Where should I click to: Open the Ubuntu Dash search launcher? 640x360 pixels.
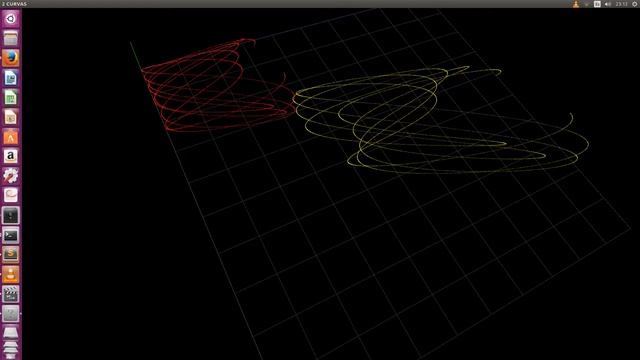11,19
